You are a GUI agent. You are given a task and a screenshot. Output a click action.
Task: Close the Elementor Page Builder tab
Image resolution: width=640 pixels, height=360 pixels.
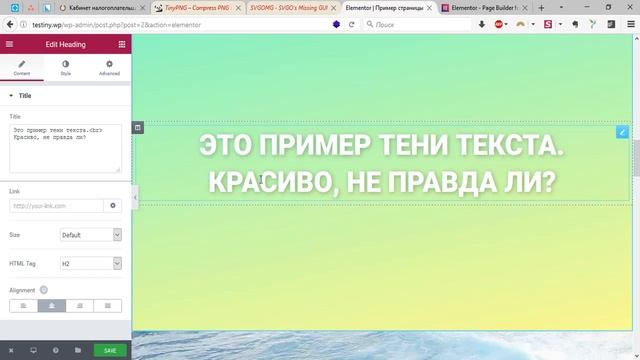525,8
